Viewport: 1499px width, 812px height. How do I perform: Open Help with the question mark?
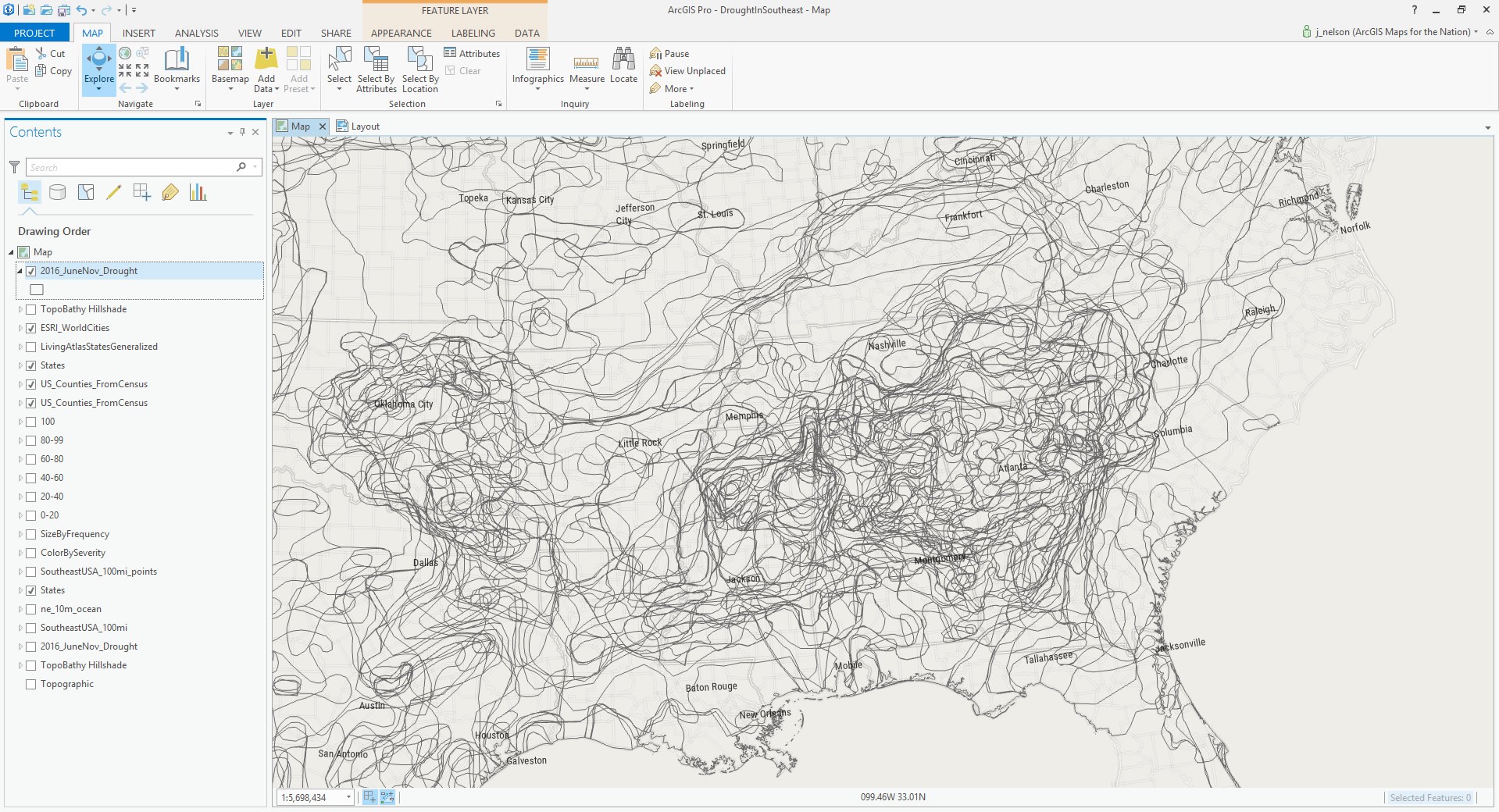point(1414,10)
